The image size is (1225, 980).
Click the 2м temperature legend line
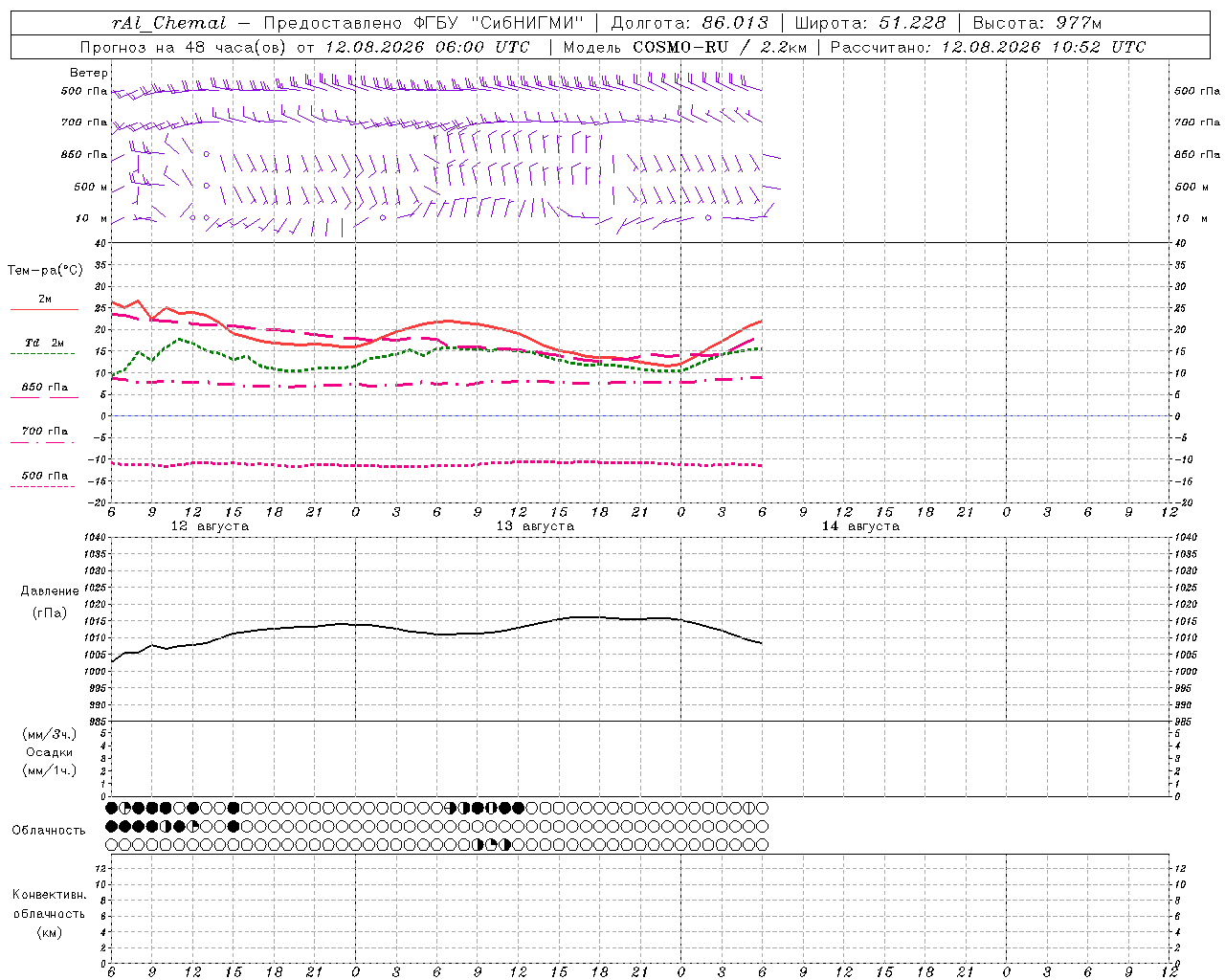click(x=44, y=310)
